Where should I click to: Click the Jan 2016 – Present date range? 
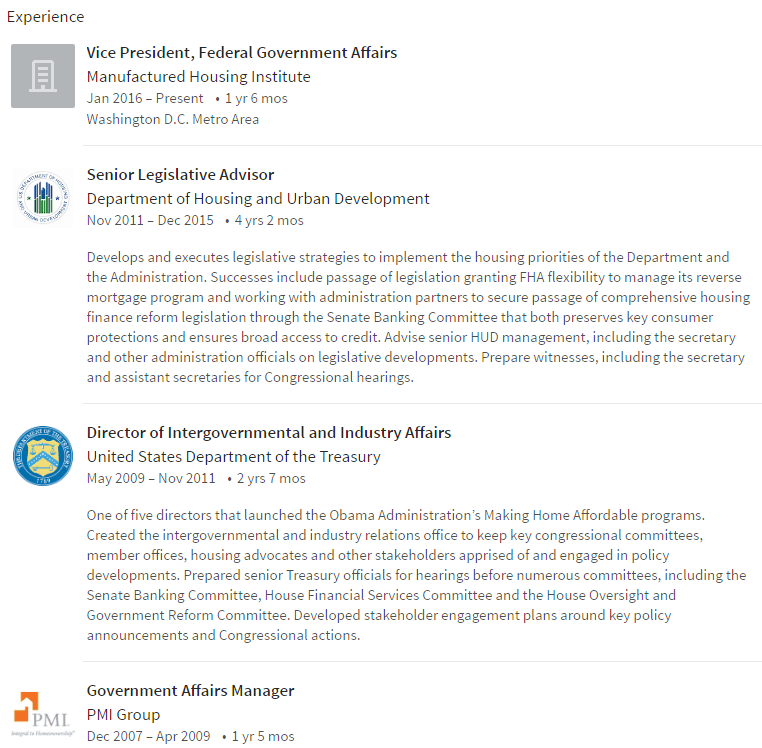[x=145, y=98]
